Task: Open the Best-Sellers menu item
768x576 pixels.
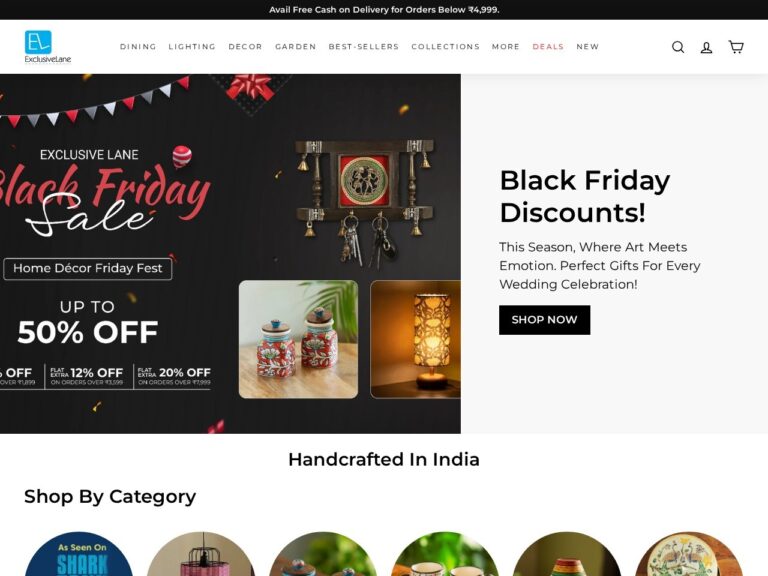Action: pos(364,47)
